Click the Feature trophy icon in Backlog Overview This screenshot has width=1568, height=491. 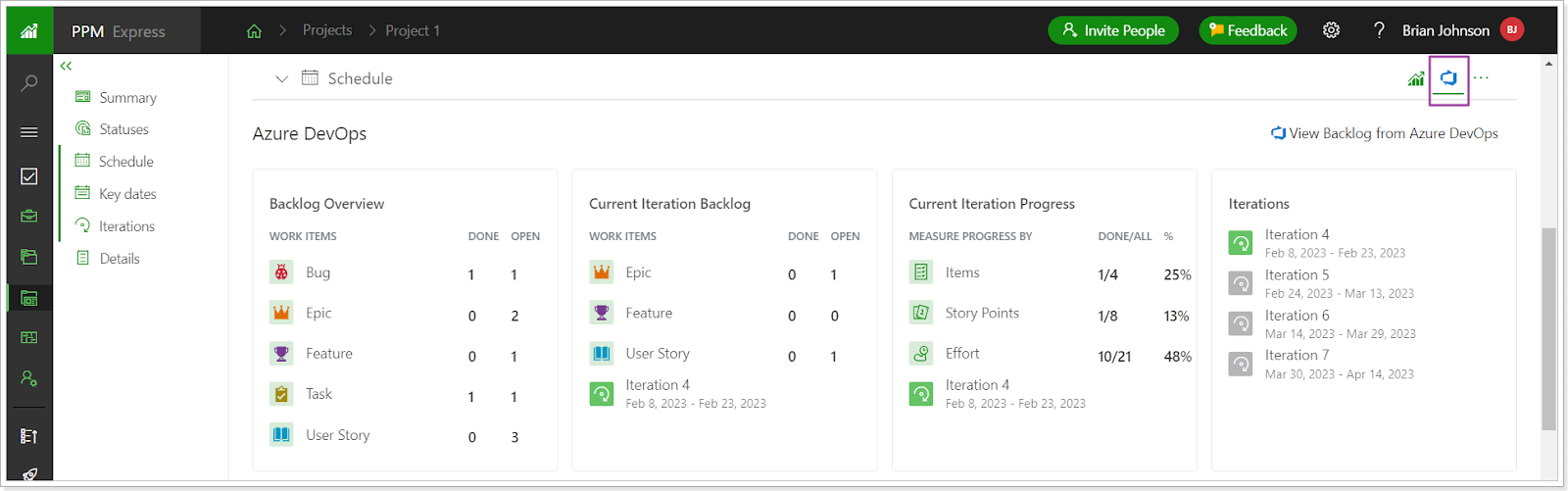click(x=281, y=354)
